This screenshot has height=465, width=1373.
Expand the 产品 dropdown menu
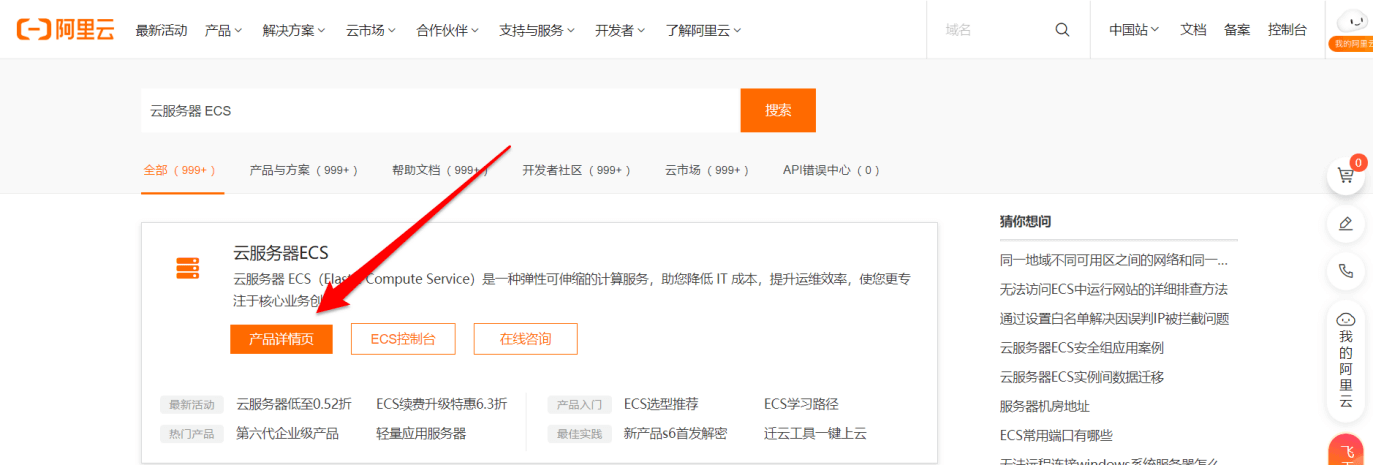[x=223, y=30]
